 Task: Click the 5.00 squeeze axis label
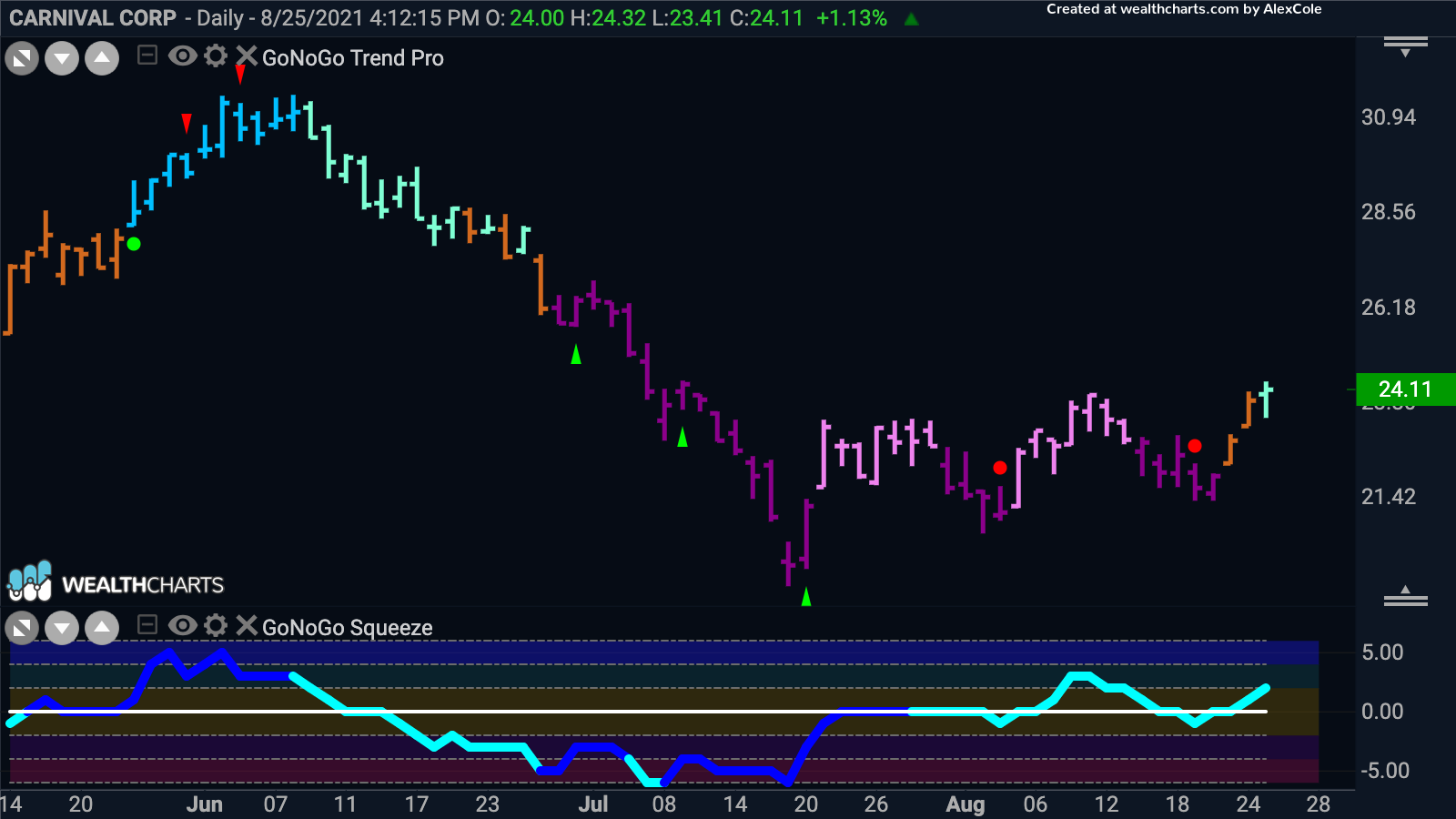point(1382,652)
